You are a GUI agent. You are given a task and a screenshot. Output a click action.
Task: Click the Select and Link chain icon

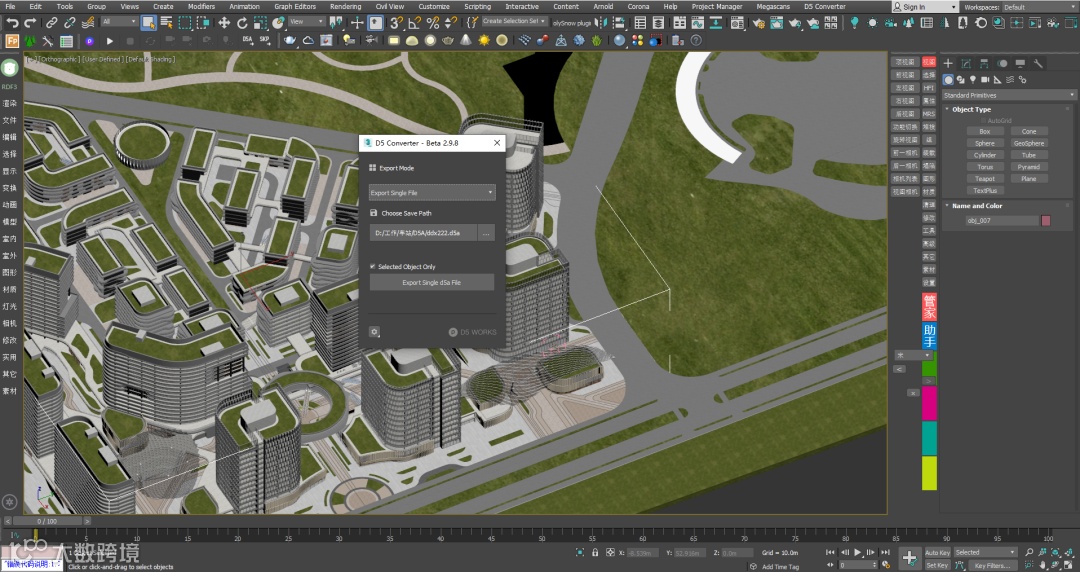[x=52, y=22]
